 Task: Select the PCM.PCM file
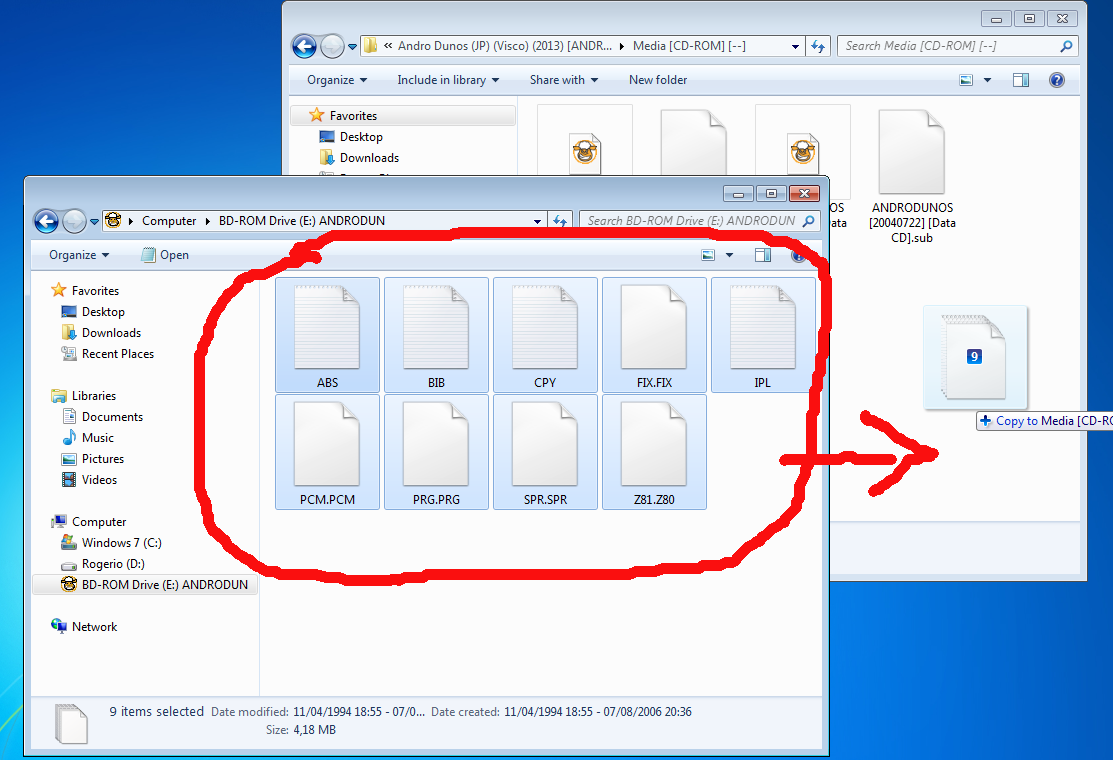coord(327,452)
